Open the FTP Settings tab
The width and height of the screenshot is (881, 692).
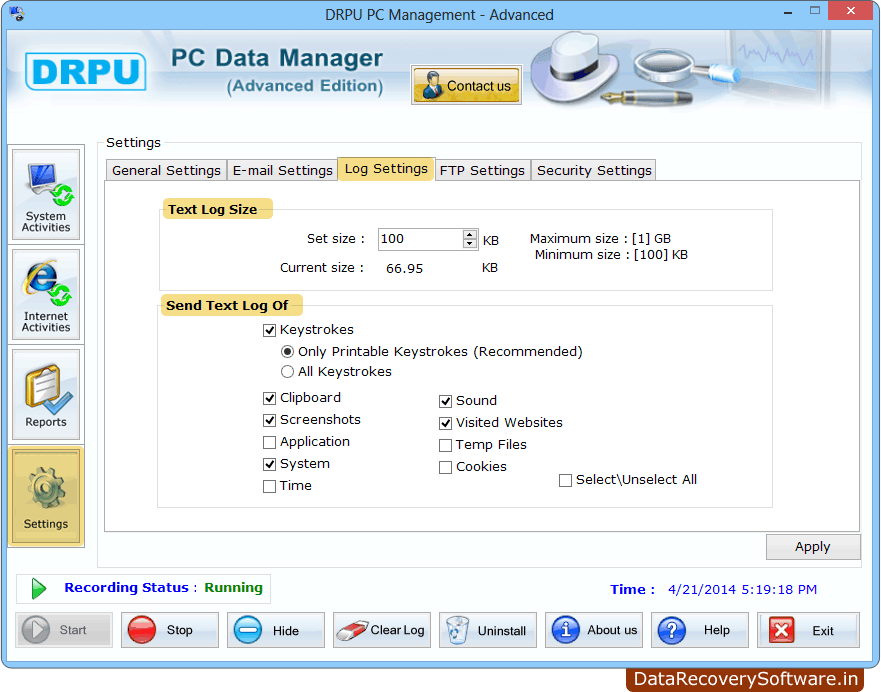[482, 170]
